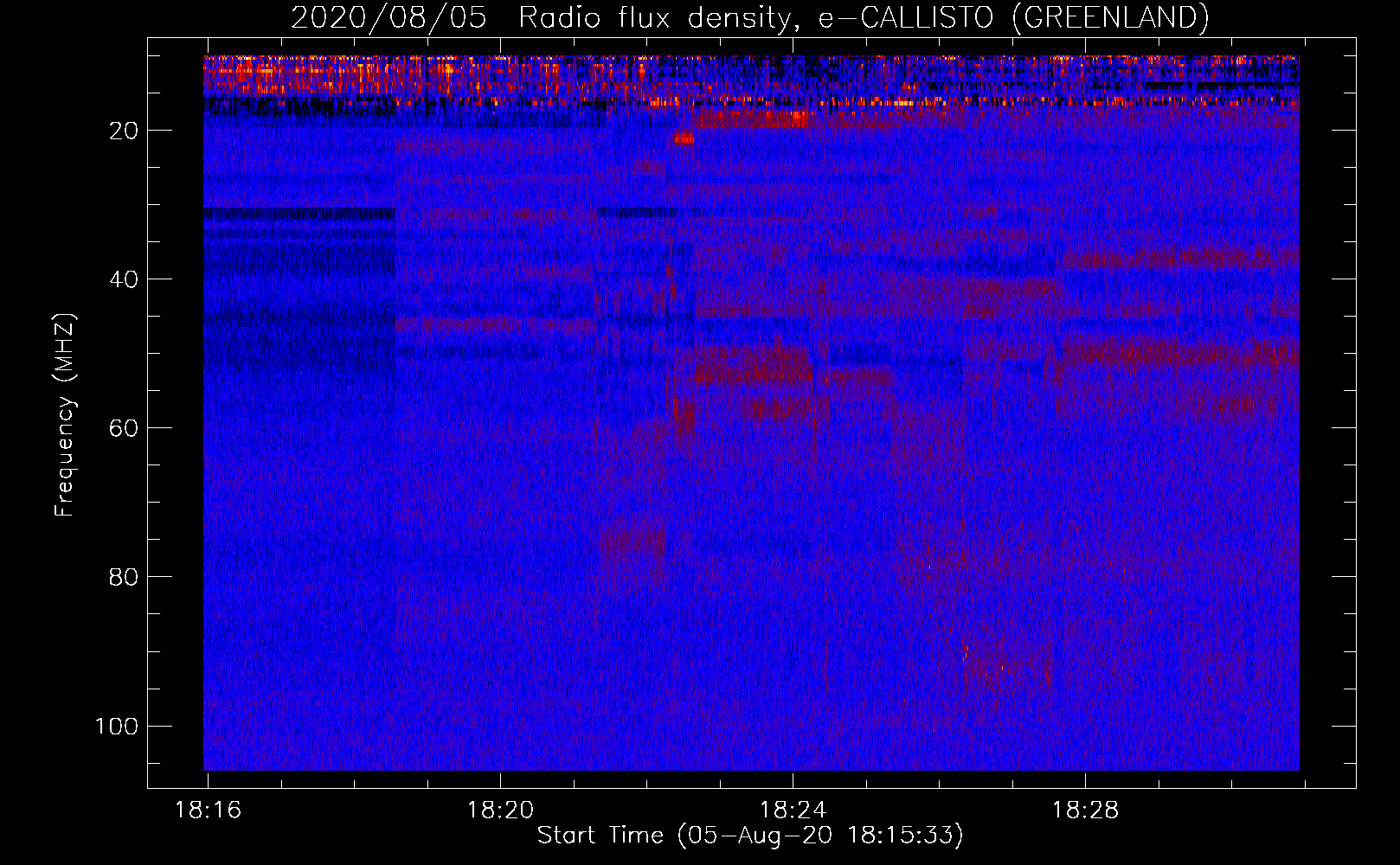The width and height of the screenshot is (1400, 865).
Task: Click the '20' frequency tick label
Action: pyautogui.click(x=124, y=131)
